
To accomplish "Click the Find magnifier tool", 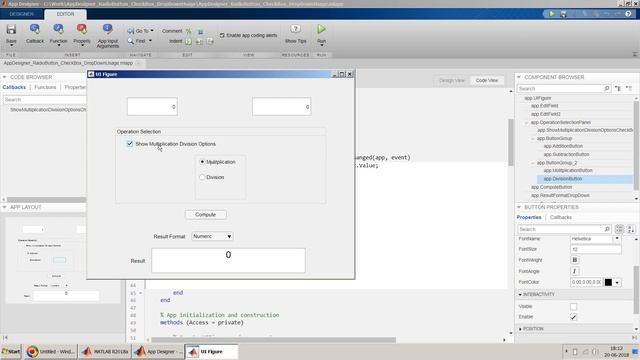I will (x=131, y=41).
